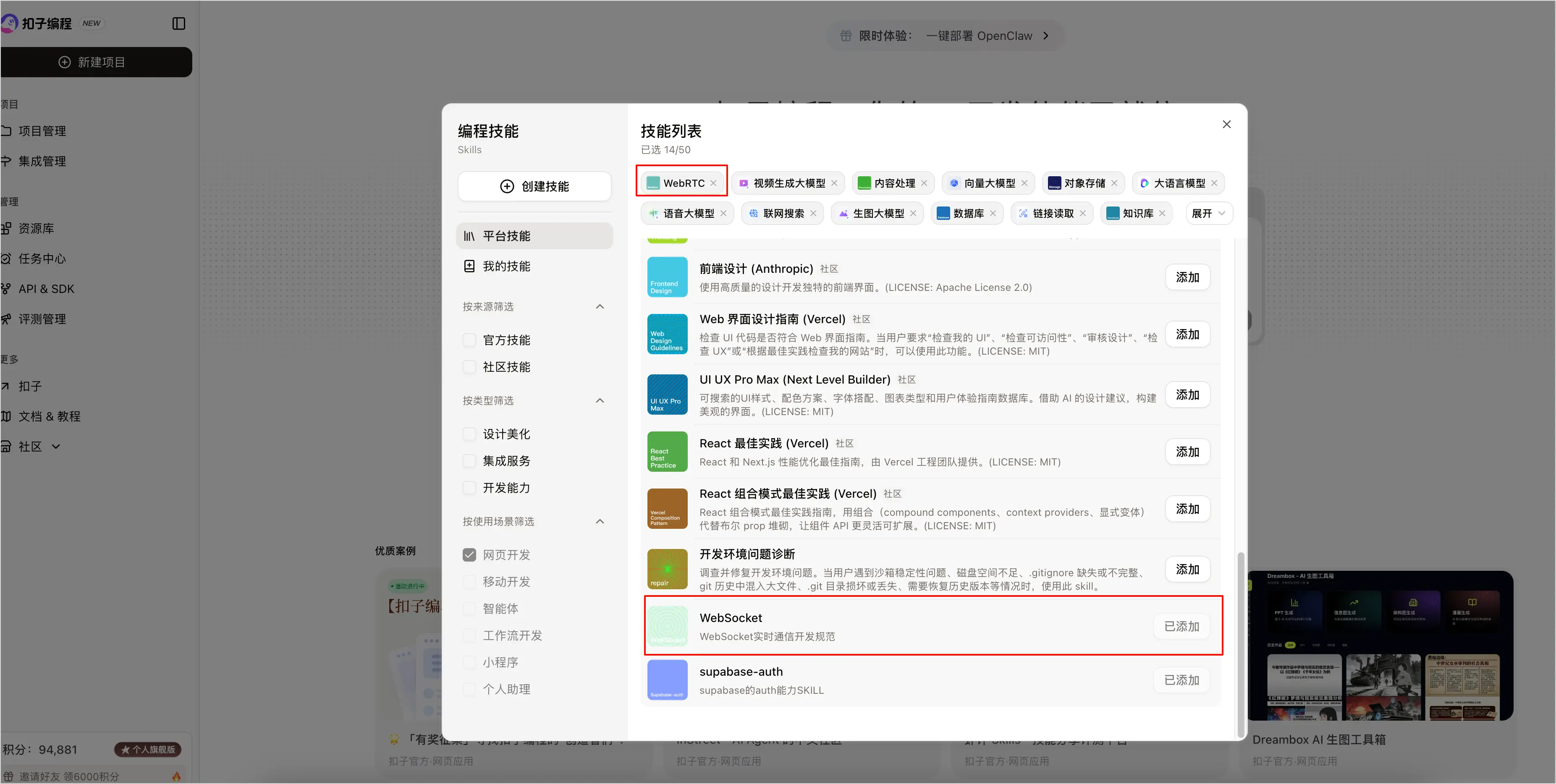Uncheck the 网页开发 scenario filter
Viewport: 1556px width, 784px height.
point(469,554)
